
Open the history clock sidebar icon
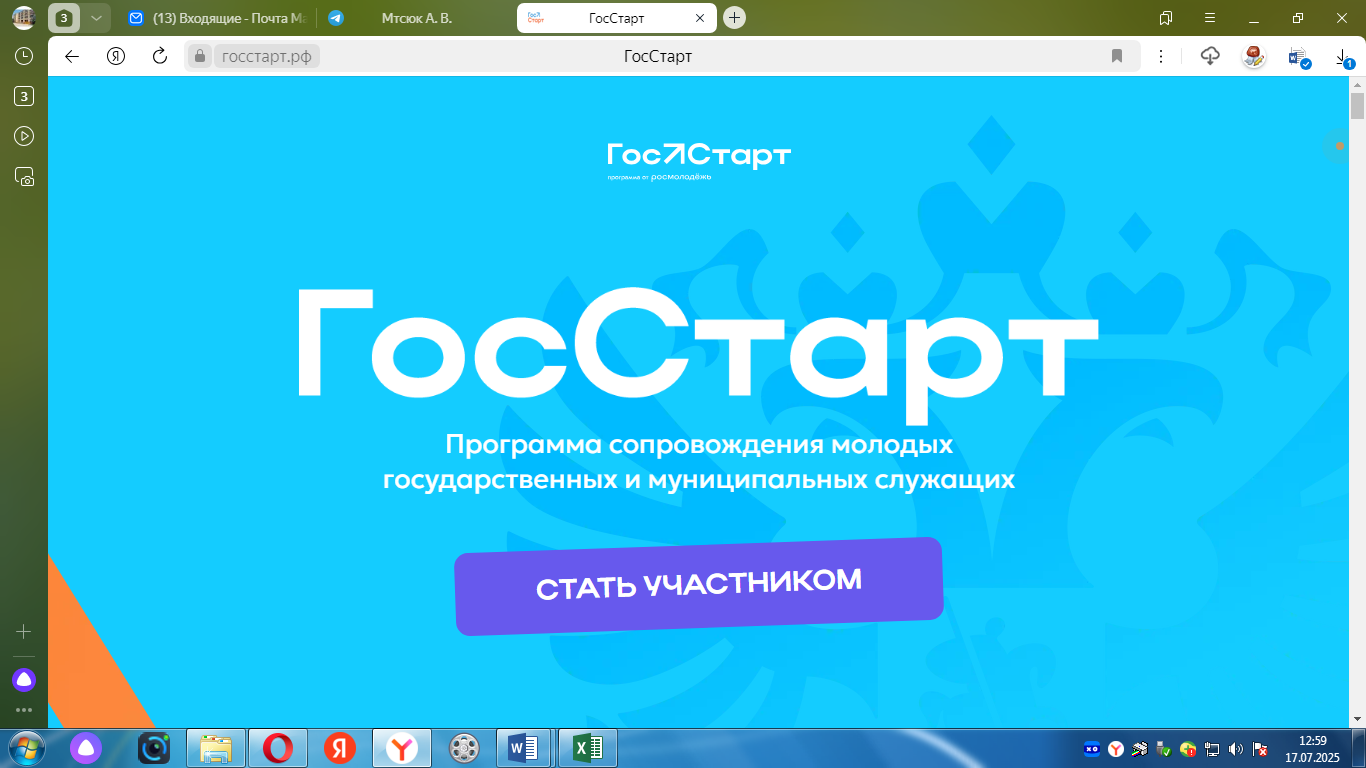tap(24, 56)
